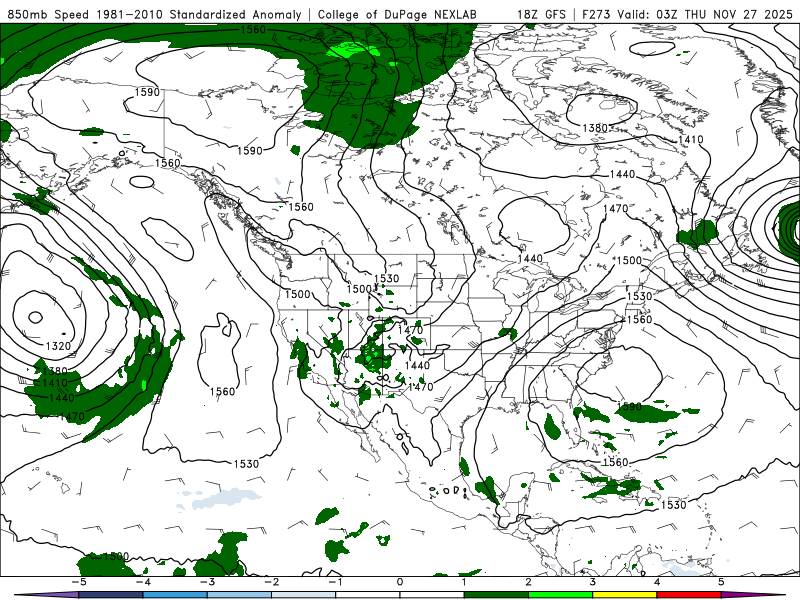Image resolution: width=800 pixels, height=600 pixels.
Task: Click the bright green 2 to 3 colorbar segment
Action: [x=561, y=595]
